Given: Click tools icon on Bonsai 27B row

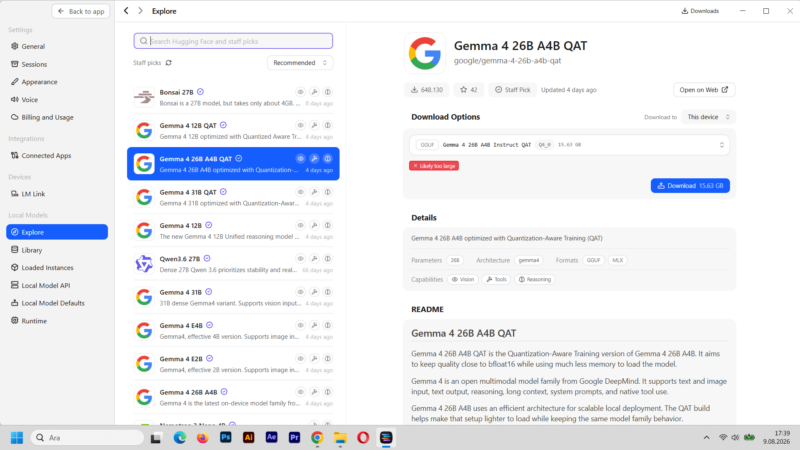Looking at the screenshot, I should pyautogui.click(x=314, y=92).
